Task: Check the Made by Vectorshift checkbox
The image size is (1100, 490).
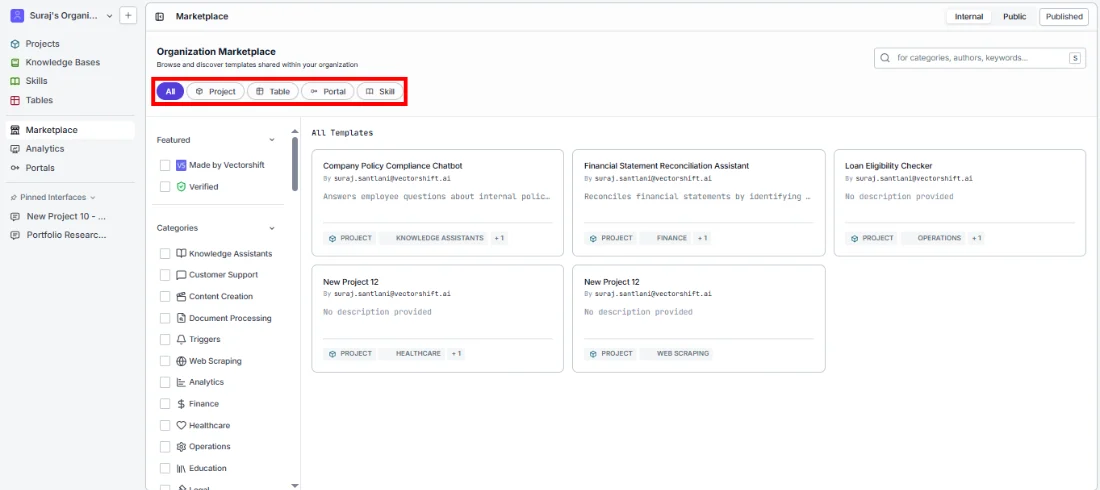Action: [165, 165]
